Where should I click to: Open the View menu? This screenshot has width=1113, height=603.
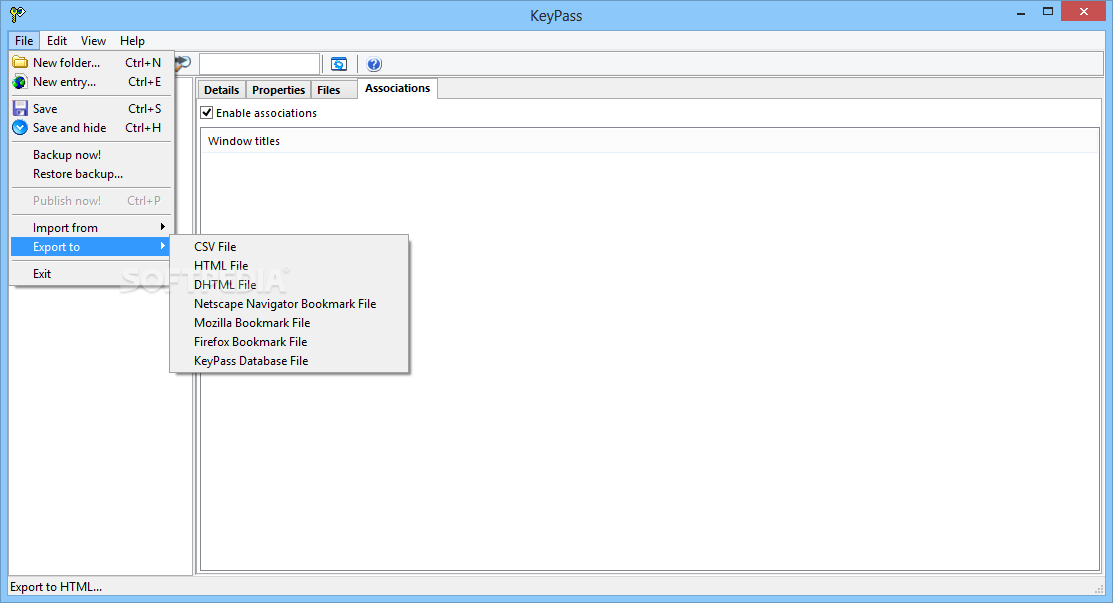point(93,40)
